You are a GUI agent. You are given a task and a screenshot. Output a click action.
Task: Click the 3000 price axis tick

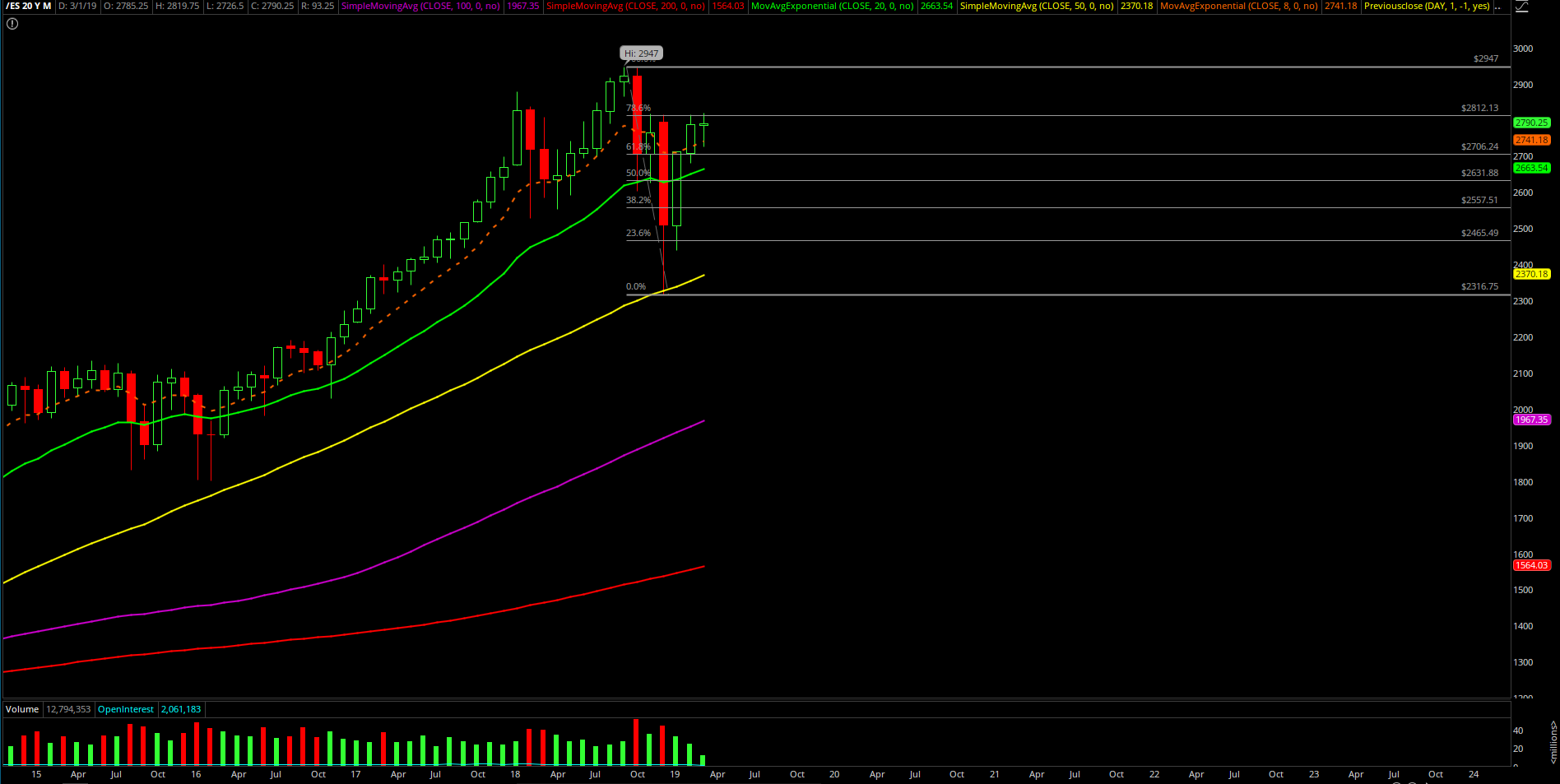click(1523, 49)
